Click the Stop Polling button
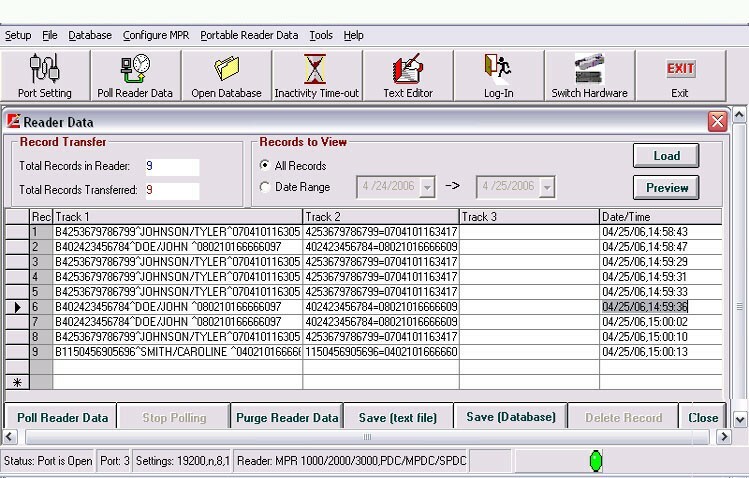Viewport: 749px width, 478px height. 174,417
